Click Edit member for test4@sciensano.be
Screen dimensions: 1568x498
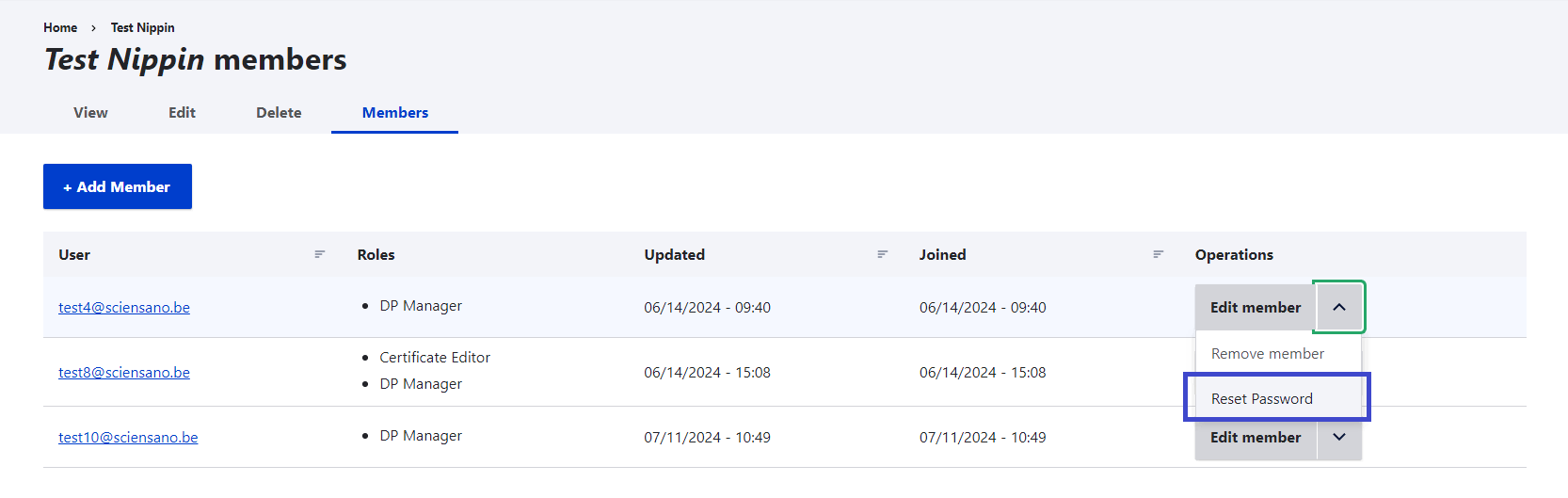tap(1255, 307)
